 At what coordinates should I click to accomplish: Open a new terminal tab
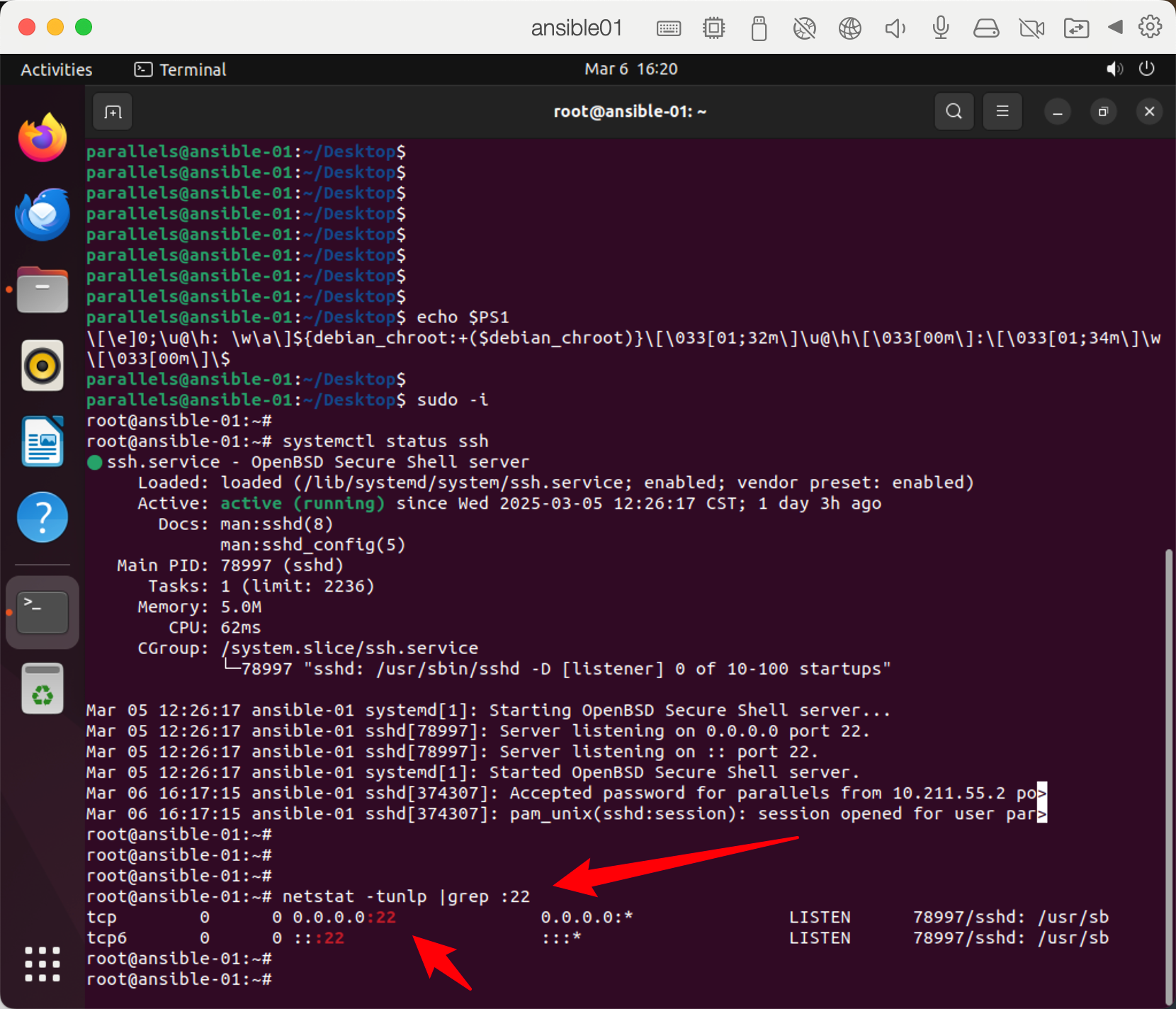(113, 112)
